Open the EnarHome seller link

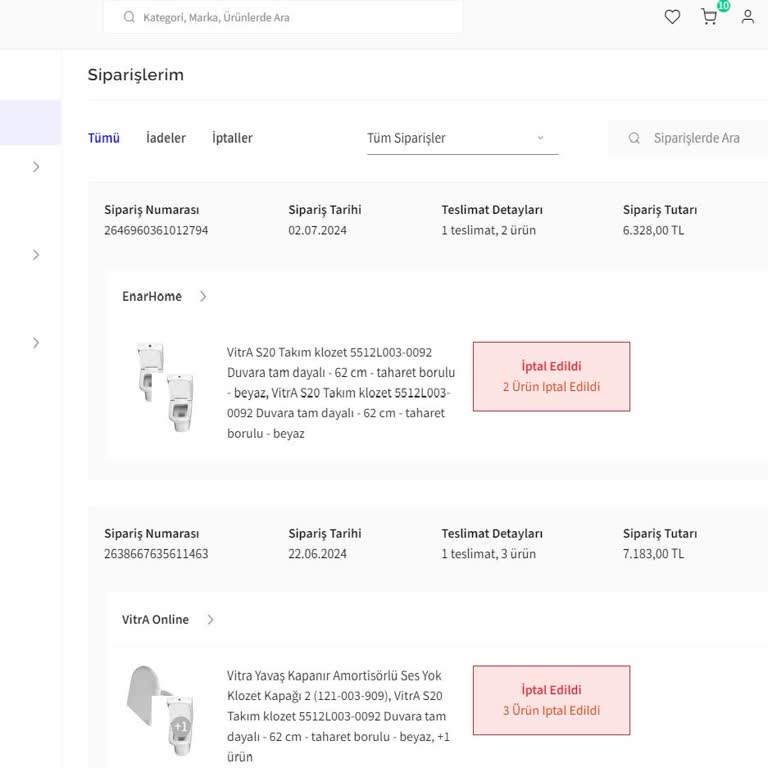point(152,296)
